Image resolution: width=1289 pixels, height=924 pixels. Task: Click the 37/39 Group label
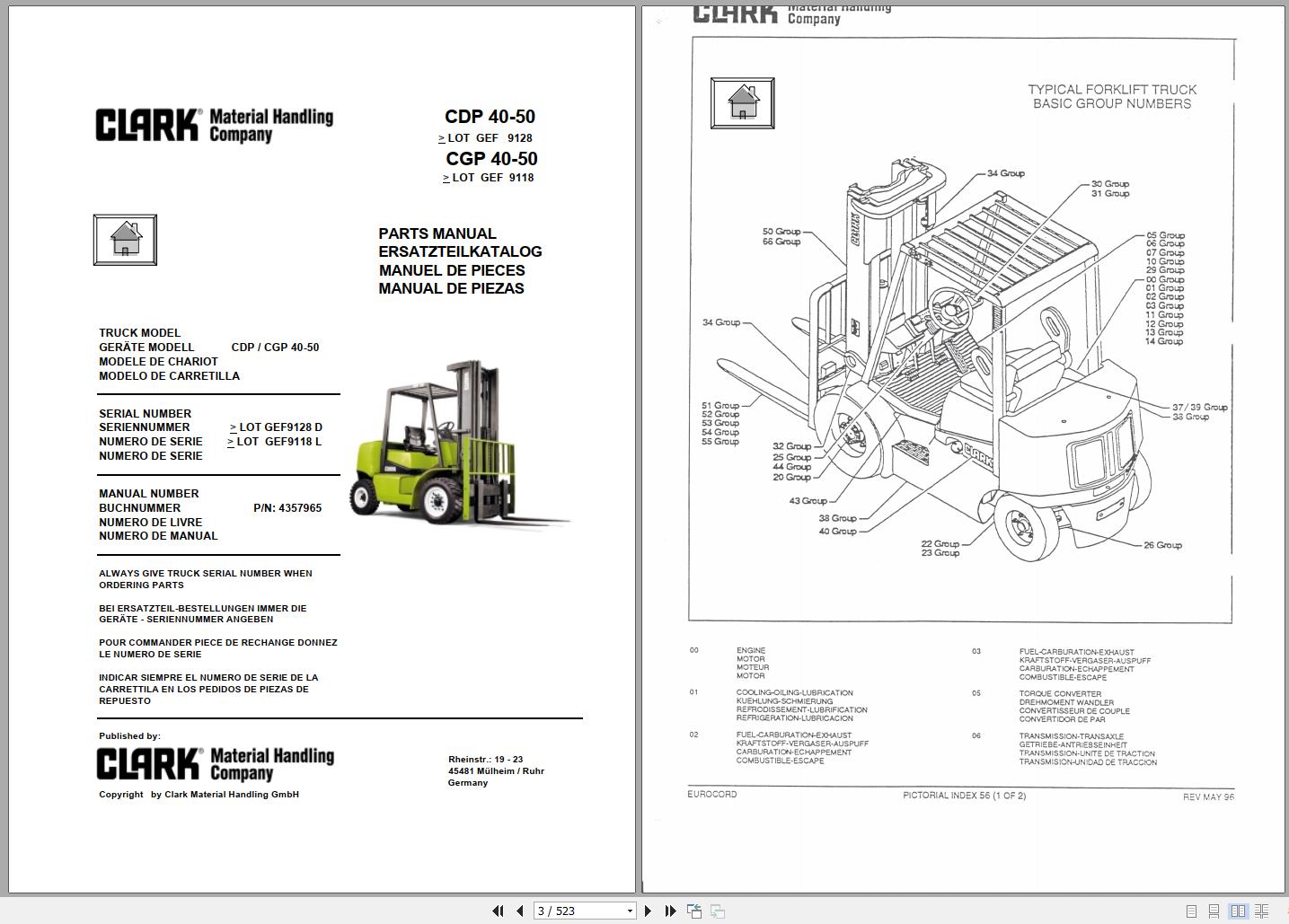(x=1199, y=407)
